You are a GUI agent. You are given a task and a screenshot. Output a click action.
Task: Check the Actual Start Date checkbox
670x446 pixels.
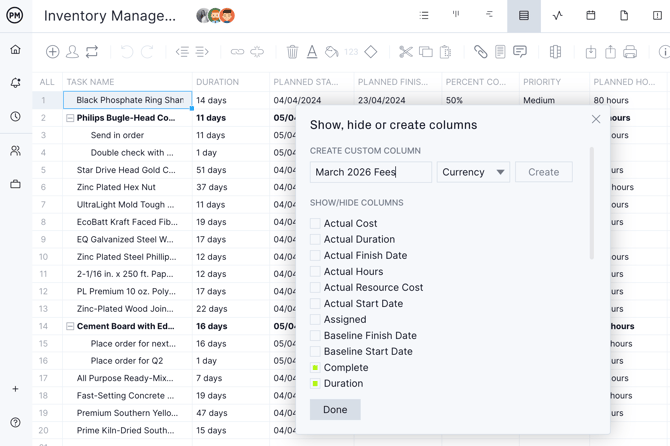(315, 303)
